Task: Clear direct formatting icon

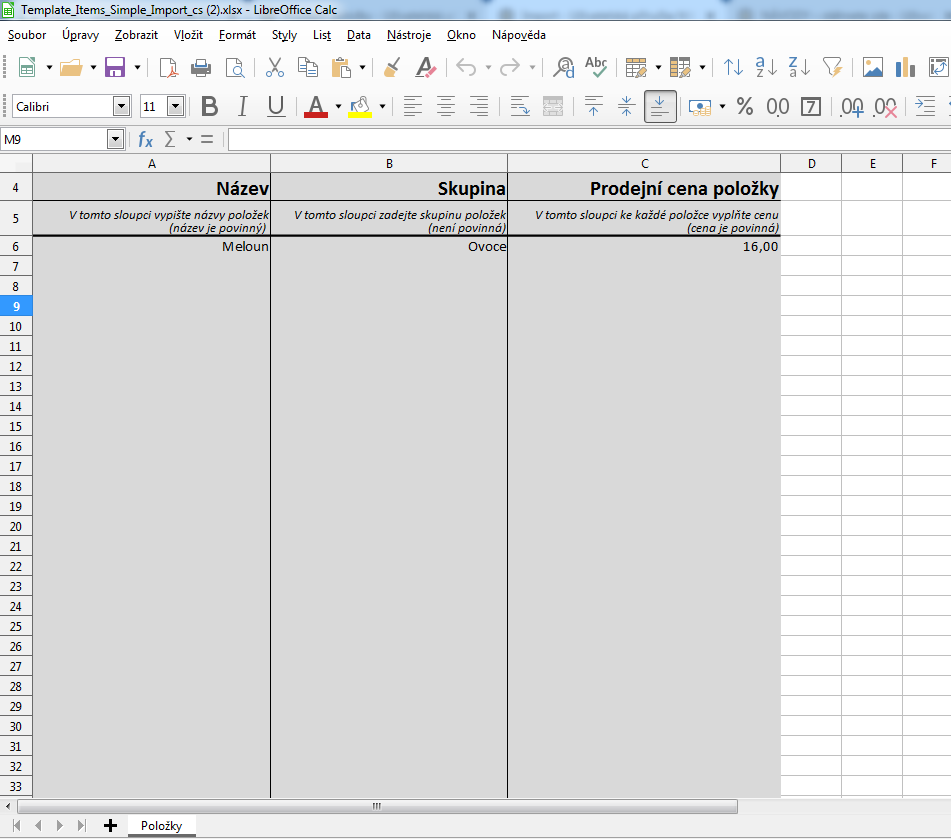Action: (x=425, y=67)
